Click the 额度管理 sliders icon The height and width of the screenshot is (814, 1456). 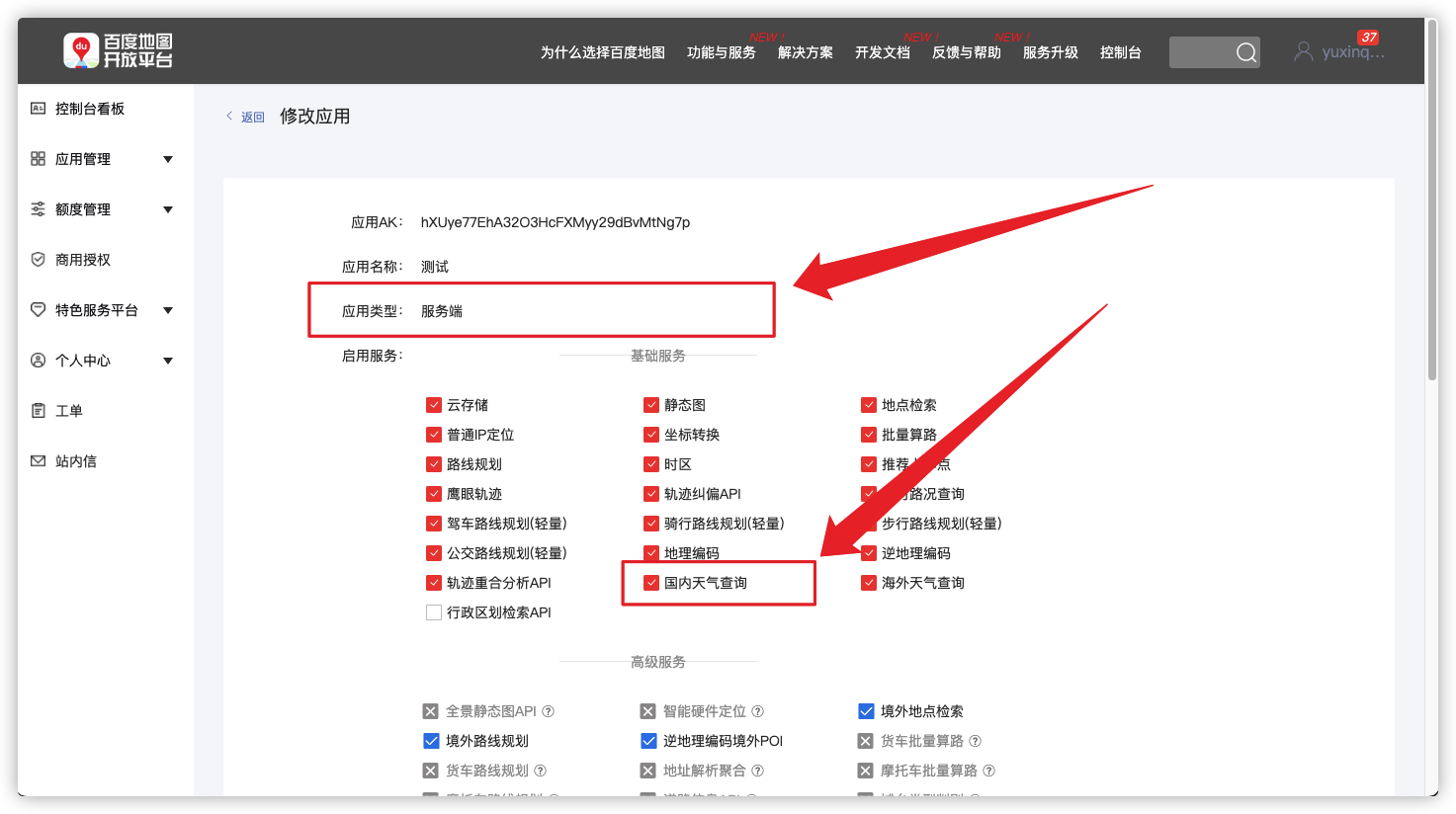click(x=38, y=209)
